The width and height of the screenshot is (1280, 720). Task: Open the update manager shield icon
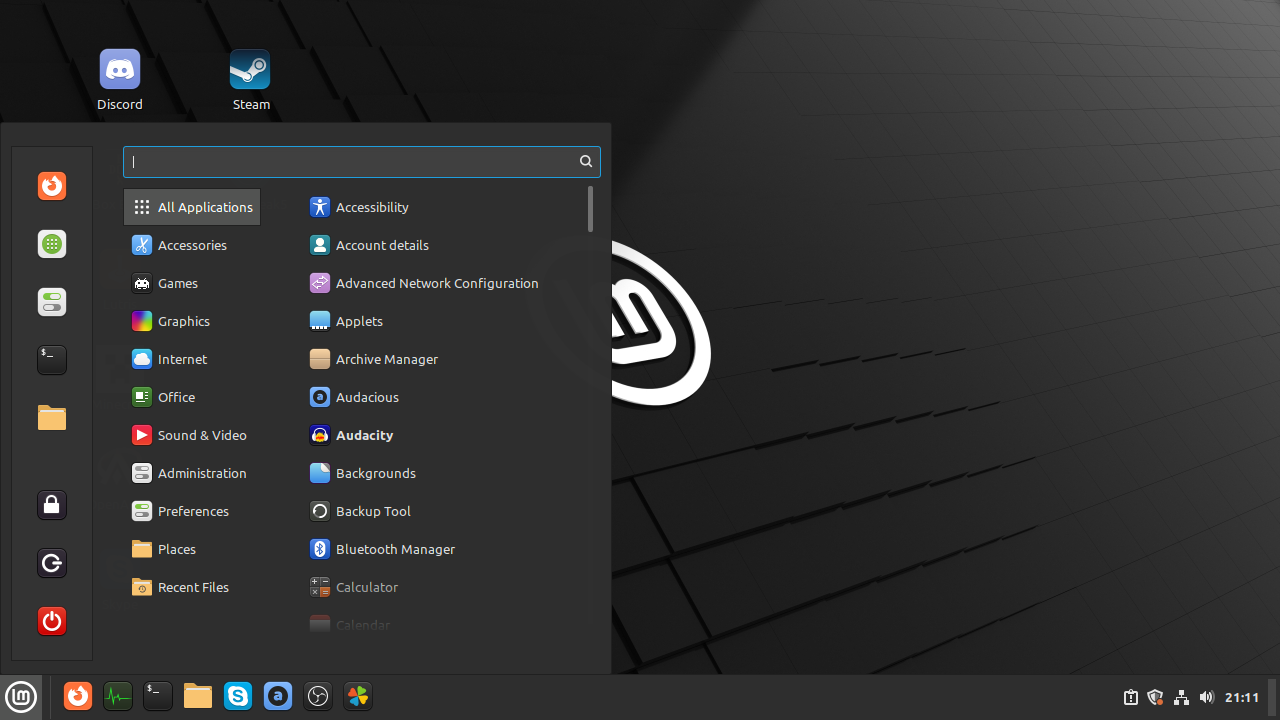pyautogui.click(x=1156, y=697)
